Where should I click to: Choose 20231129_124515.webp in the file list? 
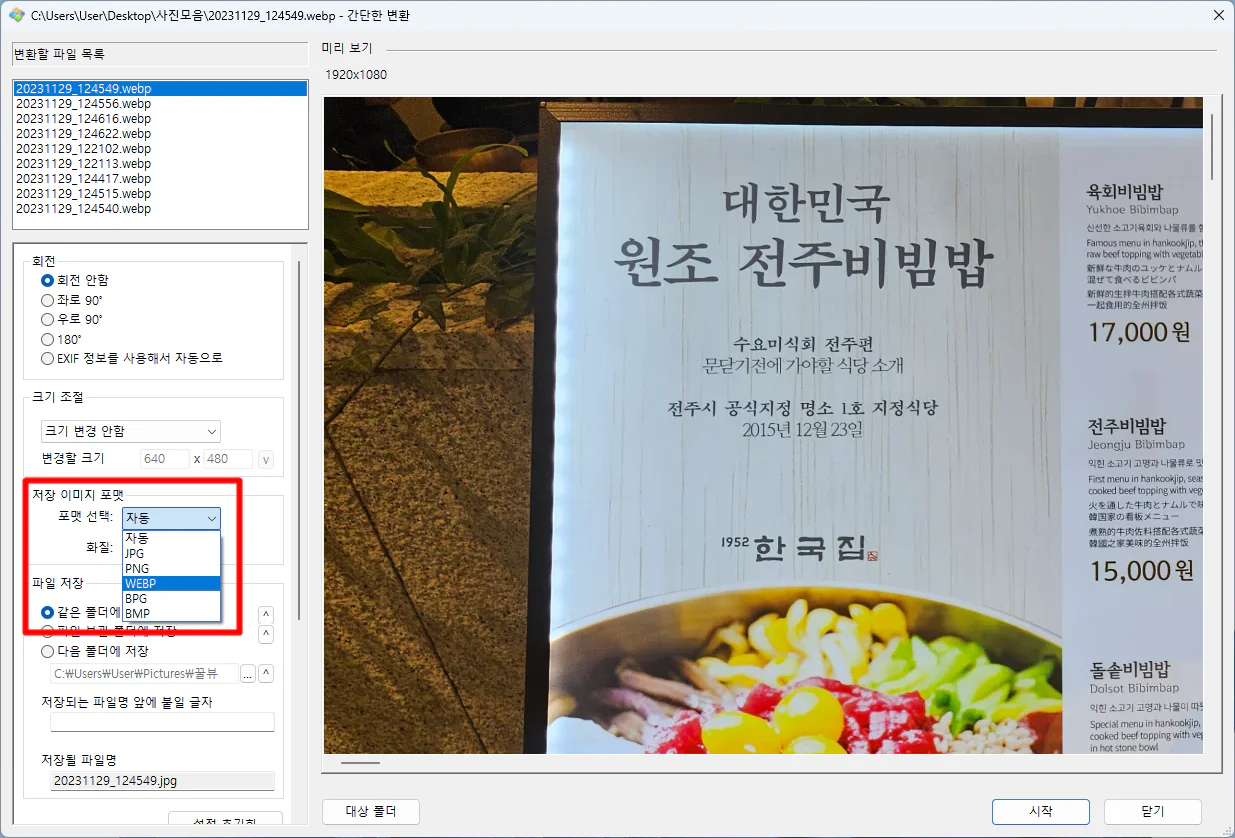160,194
